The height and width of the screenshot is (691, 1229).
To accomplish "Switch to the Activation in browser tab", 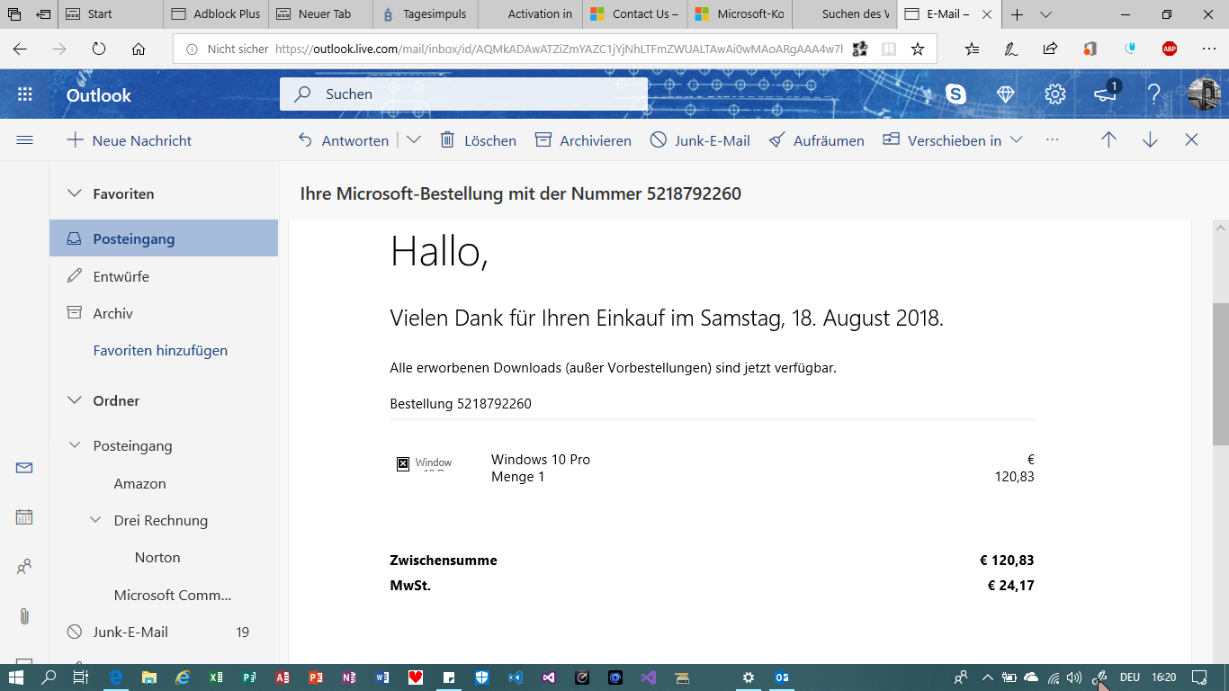I will click(530, 14).
